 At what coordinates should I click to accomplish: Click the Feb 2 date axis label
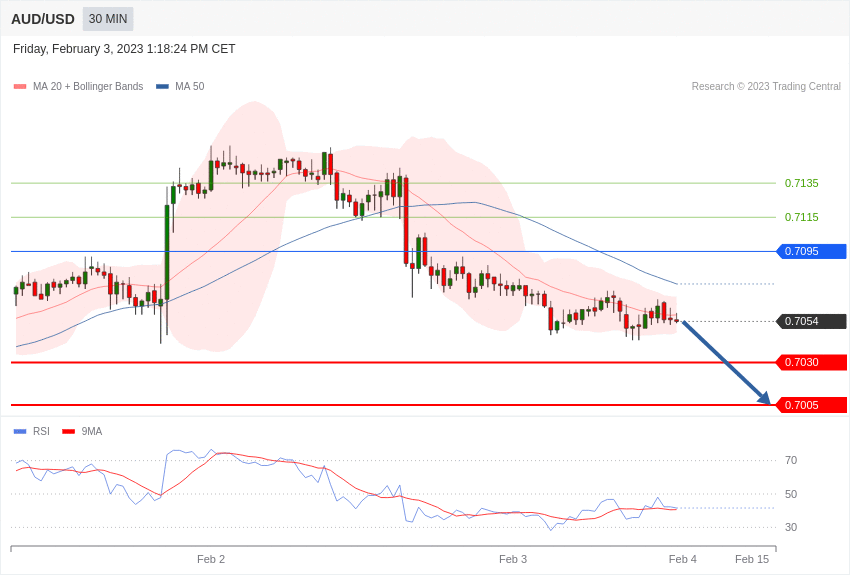pos(211,559)
